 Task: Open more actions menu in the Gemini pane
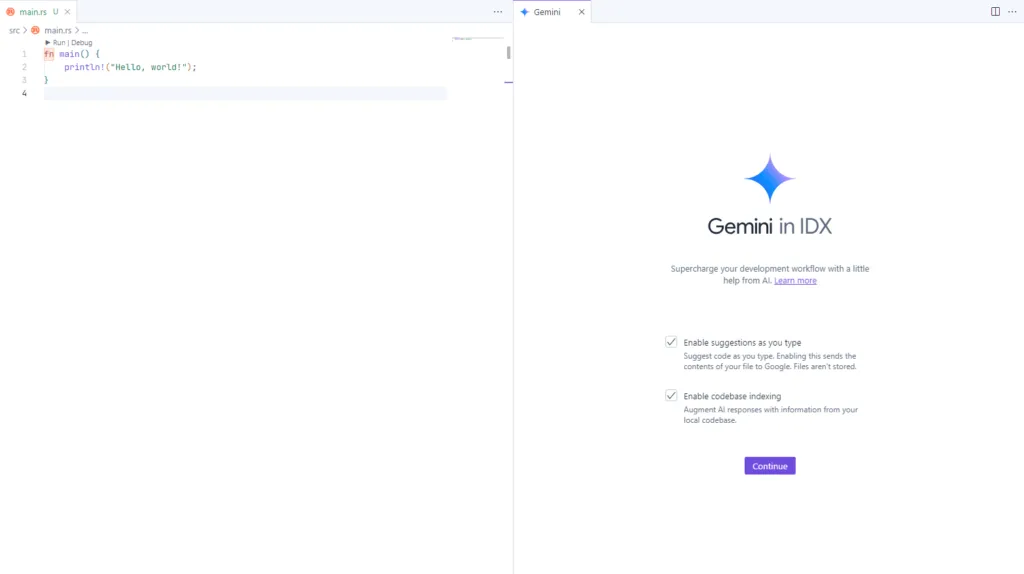pyautogui.click(x=1012, y=12)
